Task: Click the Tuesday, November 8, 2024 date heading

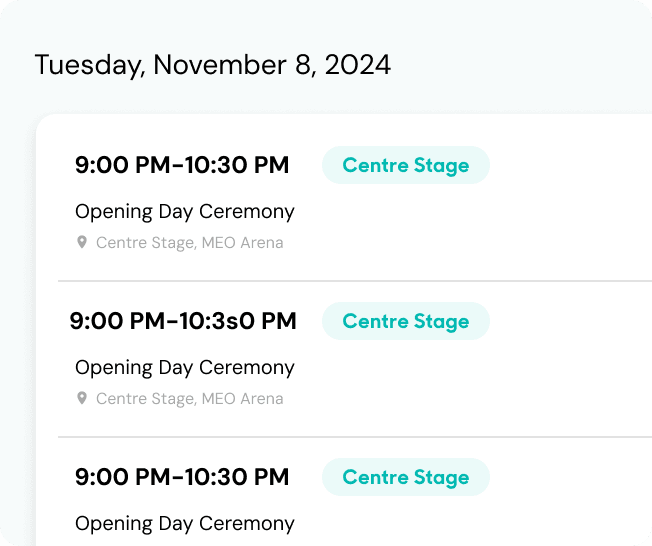Action: 213,65
